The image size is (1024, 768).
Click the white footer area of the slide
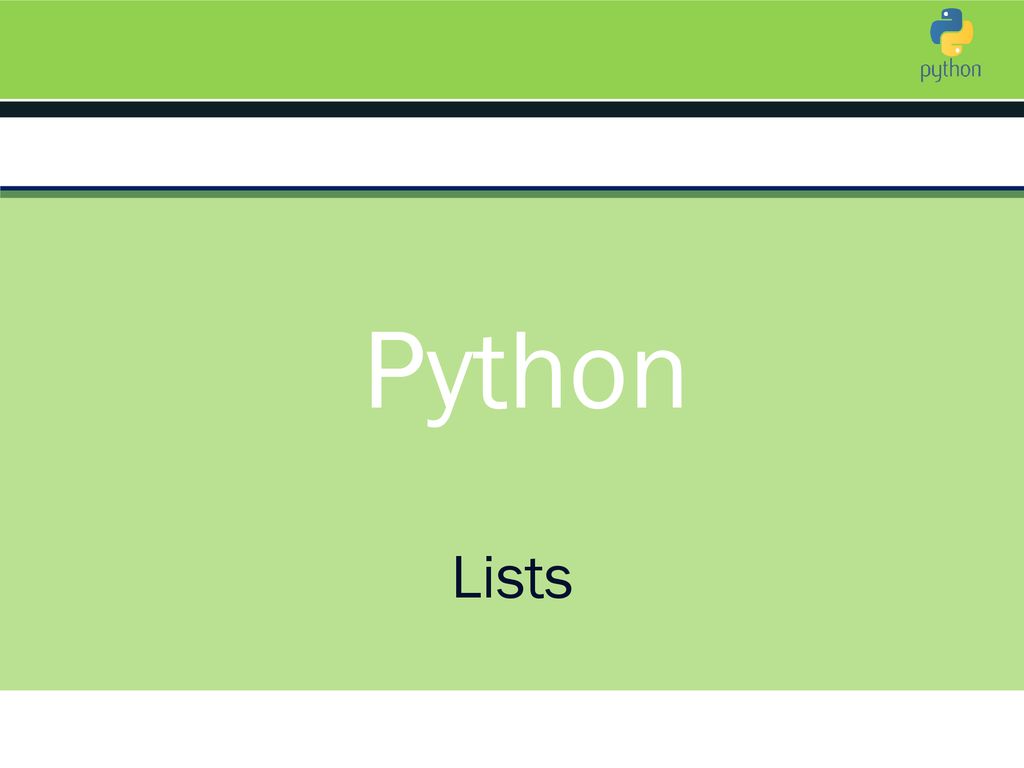(x=512, y=729)
